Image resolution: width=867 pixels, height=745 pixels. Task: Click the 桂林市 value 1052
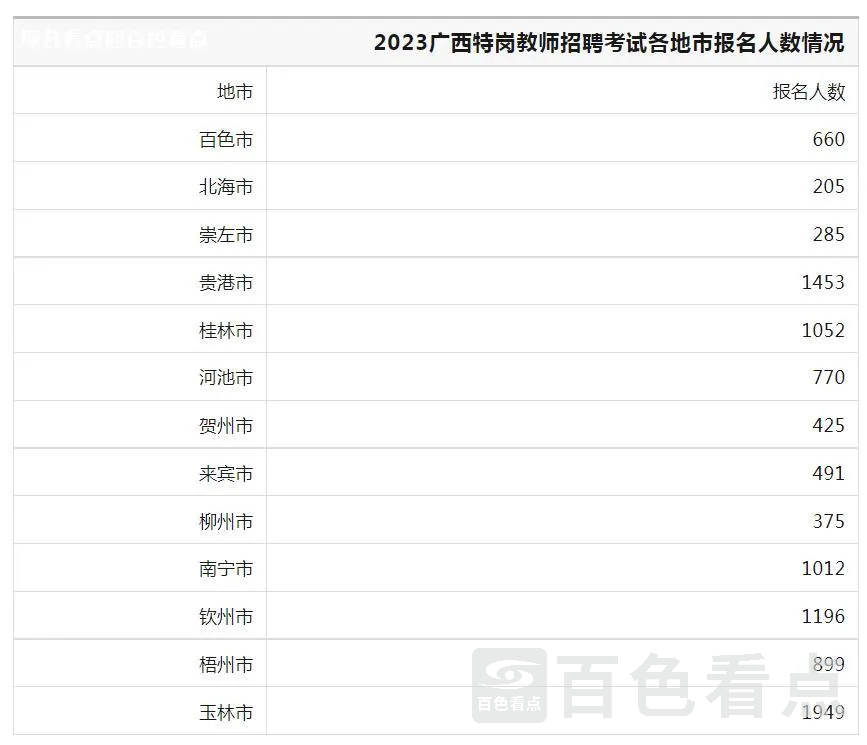tap(823, 330)
